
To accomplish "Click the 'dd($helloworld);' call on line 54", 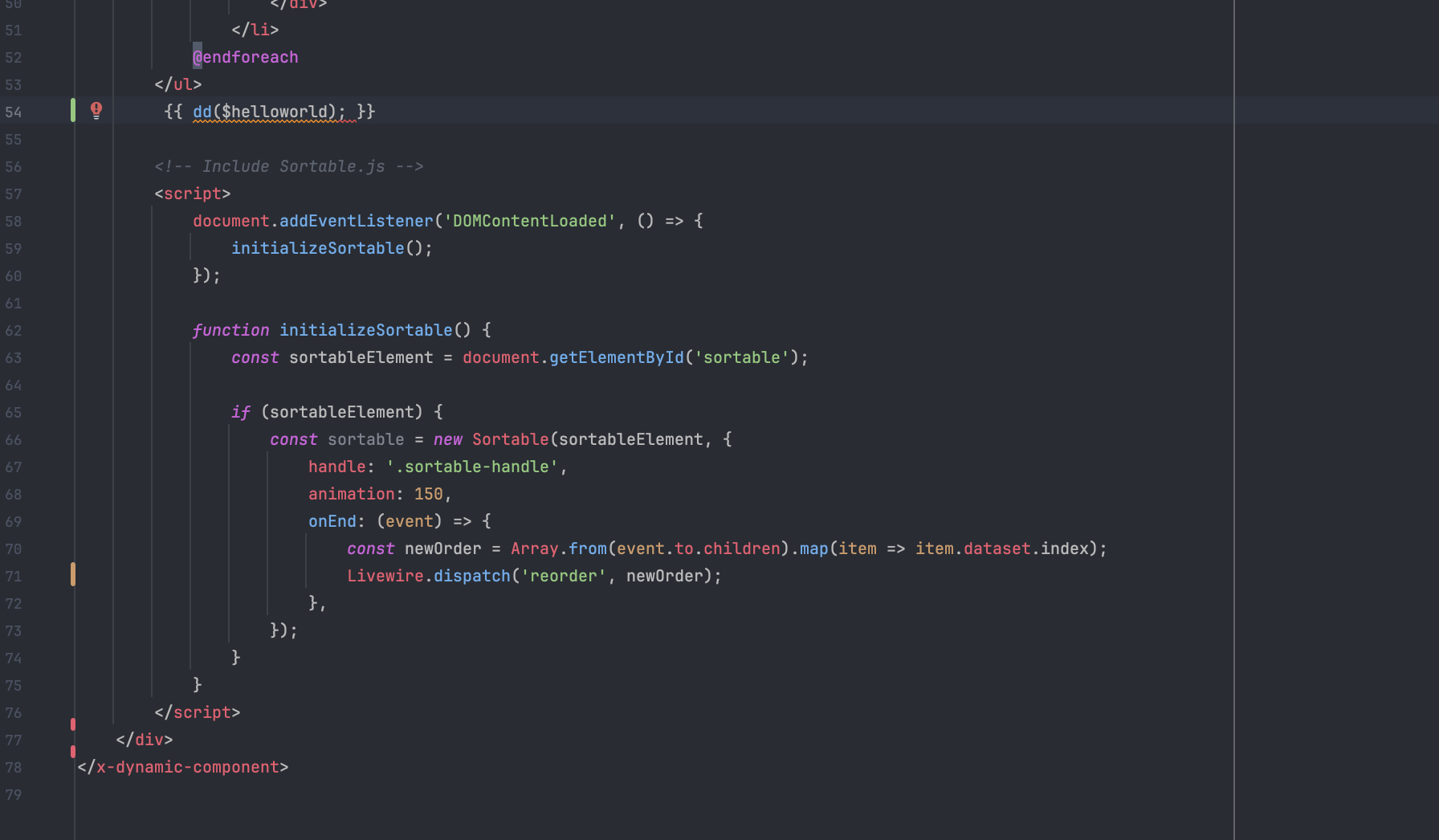I will point(269,112).
